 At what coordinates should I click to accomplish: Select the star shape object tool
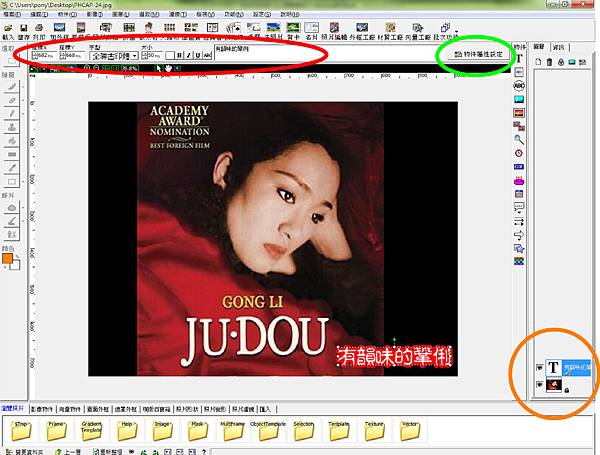tap(519, 248)
